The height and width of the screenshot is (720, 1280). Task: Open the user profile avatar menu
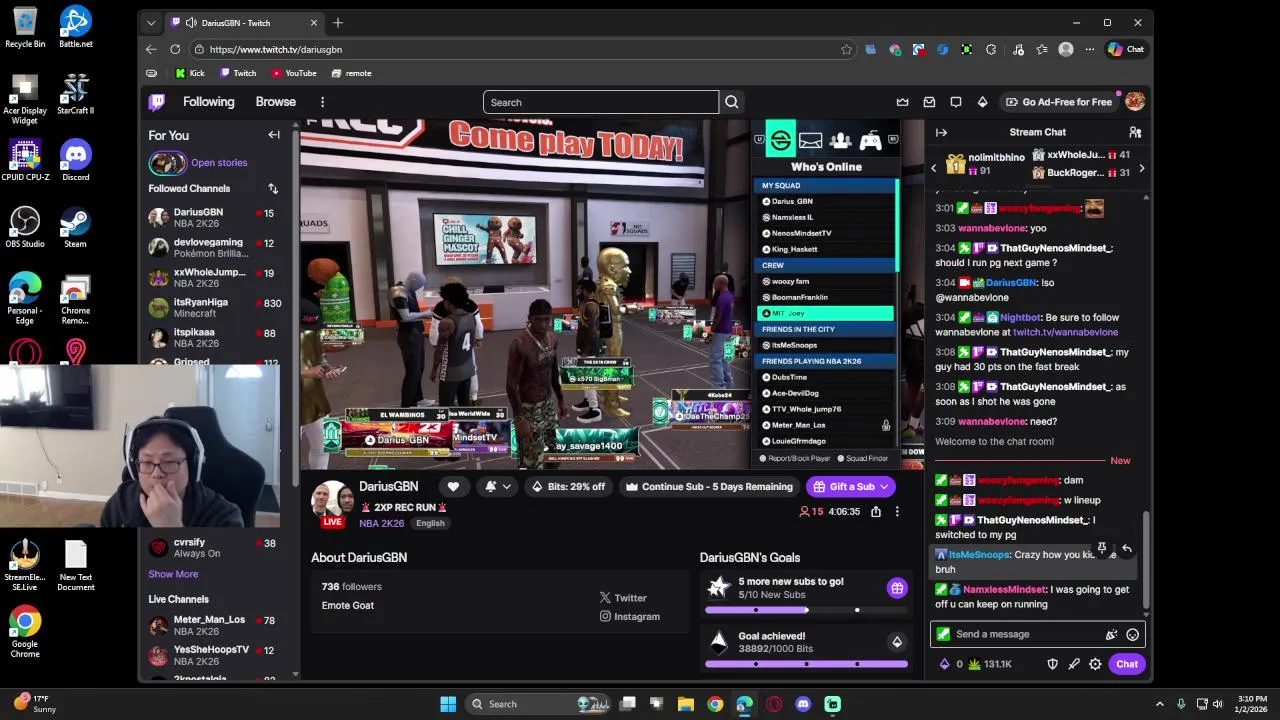(x=1134, y=101)
